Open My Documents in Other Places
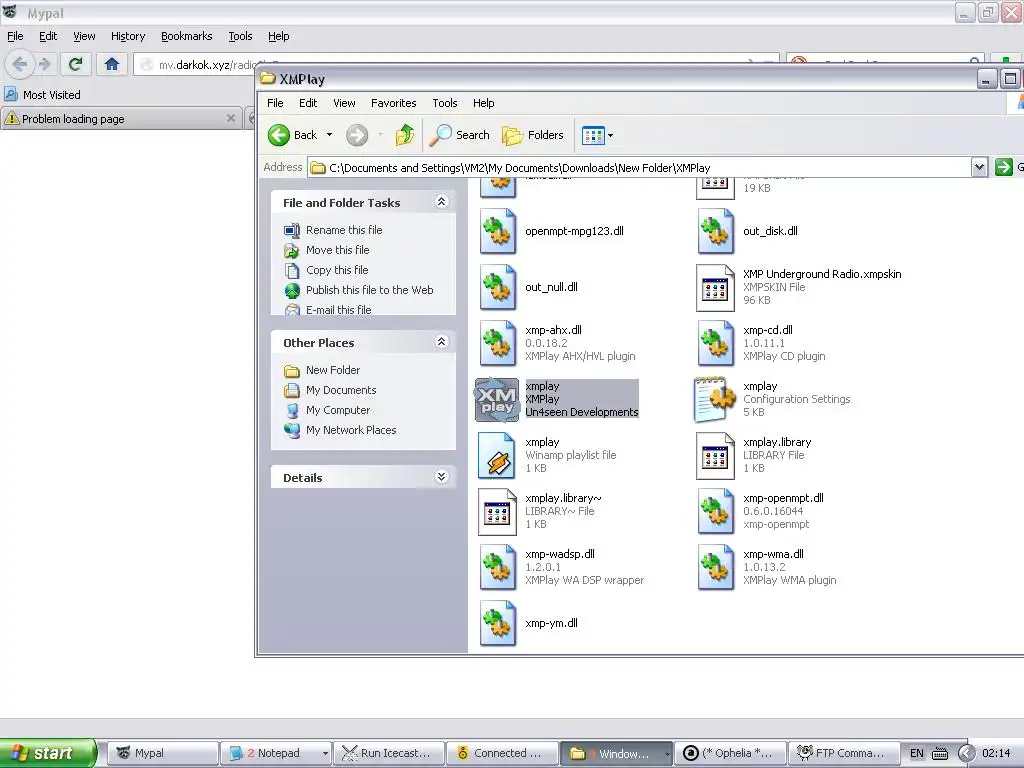 tap(341, 391)
